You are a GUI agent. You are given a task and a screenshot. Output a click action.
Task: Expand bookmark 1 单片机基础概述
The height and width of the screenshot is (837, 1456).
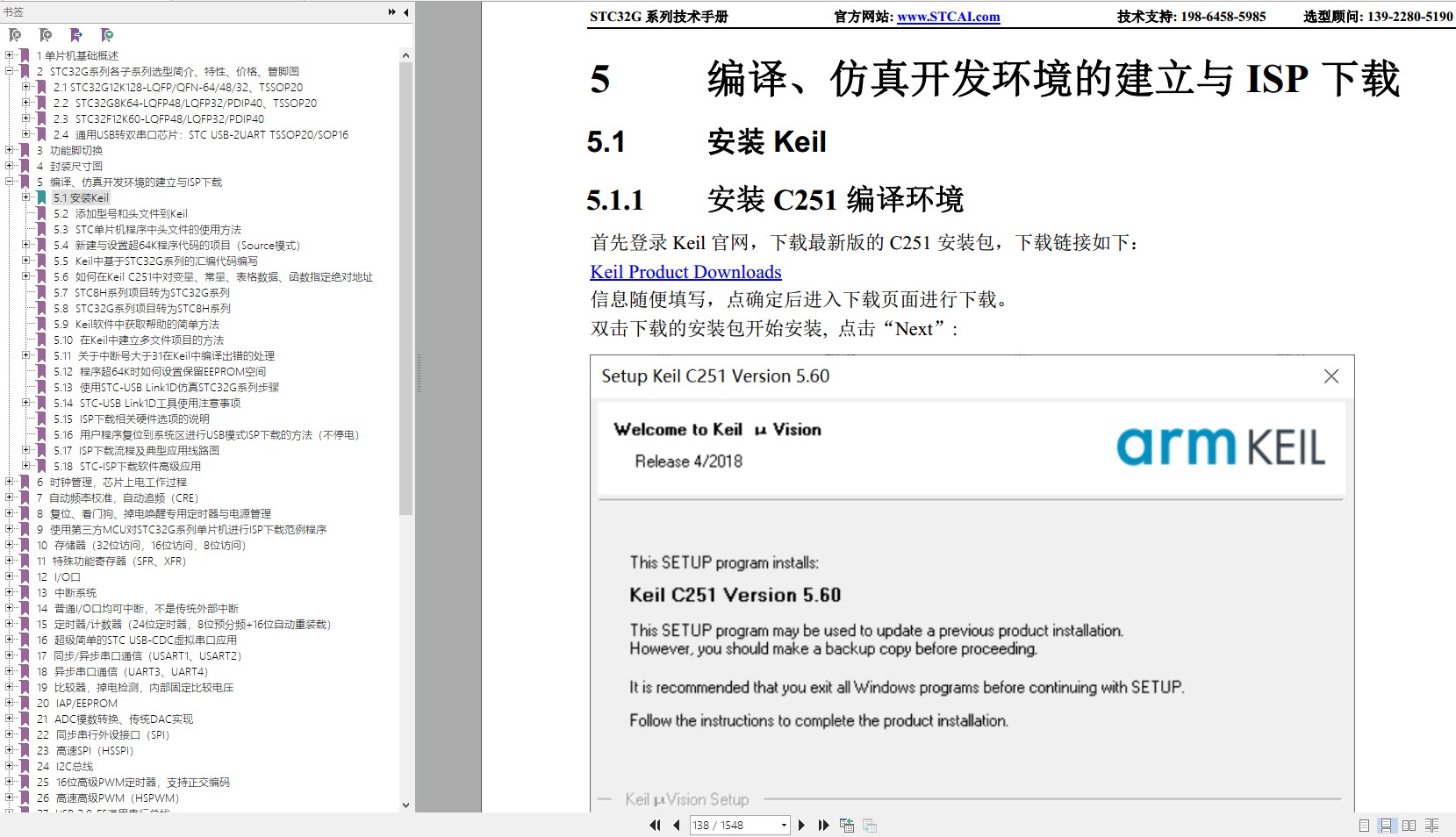coord(10,54)
